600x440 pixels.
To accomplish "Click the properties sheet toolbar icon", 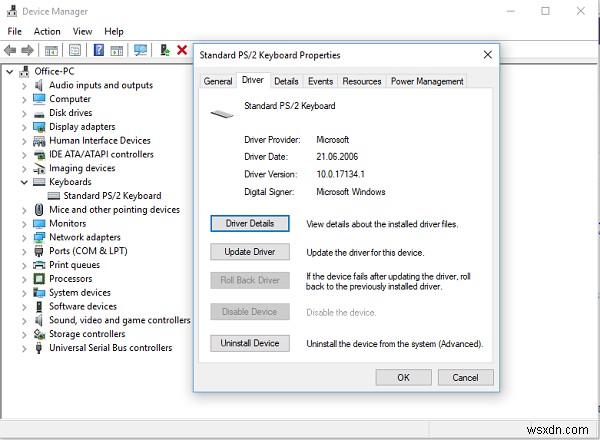I will 75,50.
